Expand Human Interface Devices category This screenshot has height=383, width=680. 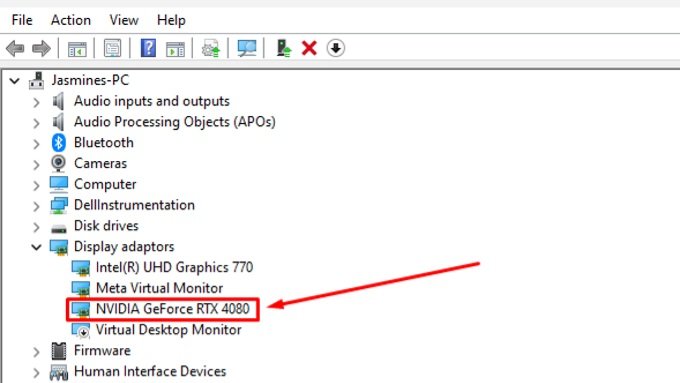click(36, 373)
